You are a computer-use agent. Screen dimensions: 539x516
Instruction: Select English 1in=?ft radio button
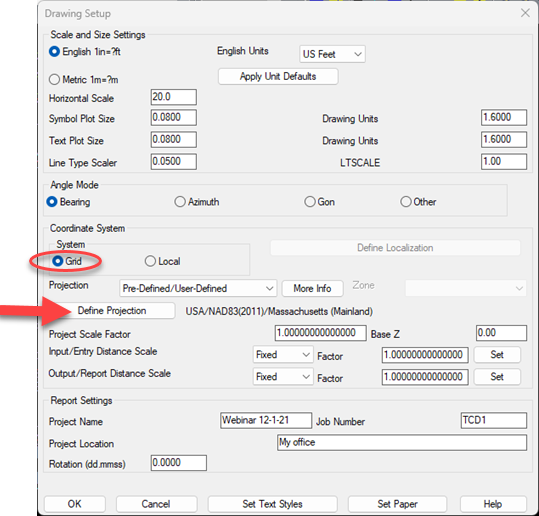85,52
